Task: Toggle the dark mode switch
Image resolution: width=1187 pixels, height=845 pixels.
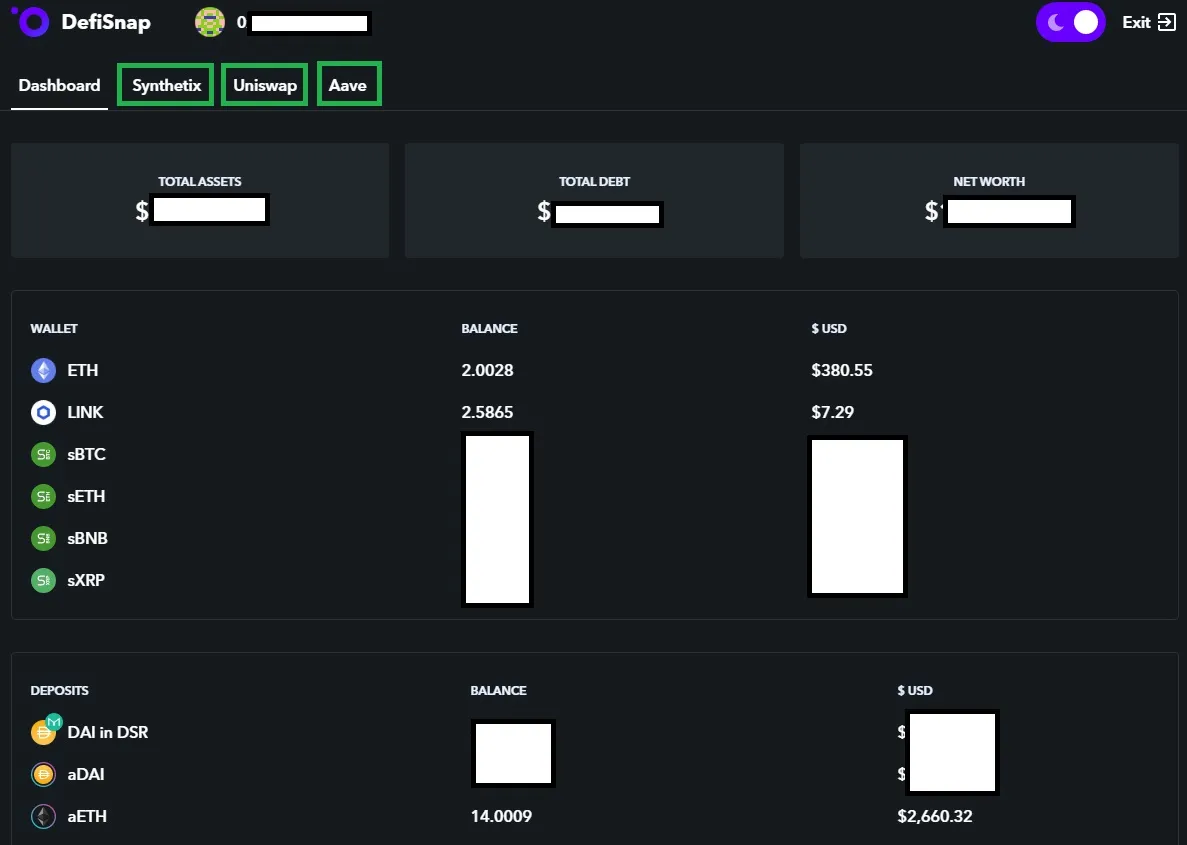Action: point(1070,22)
